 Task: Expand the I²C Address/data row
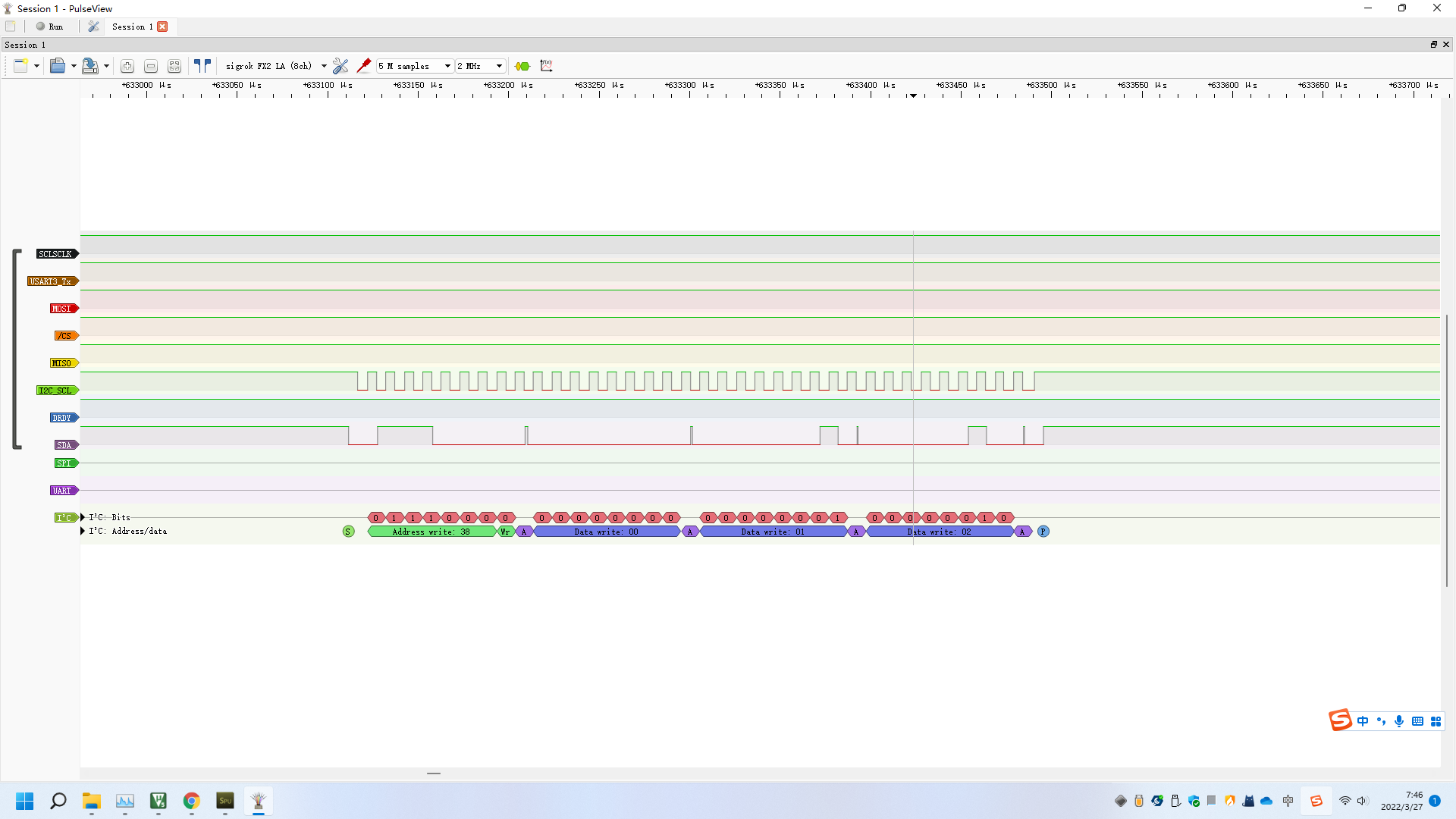pyautogui.click(x=83, y=531)
